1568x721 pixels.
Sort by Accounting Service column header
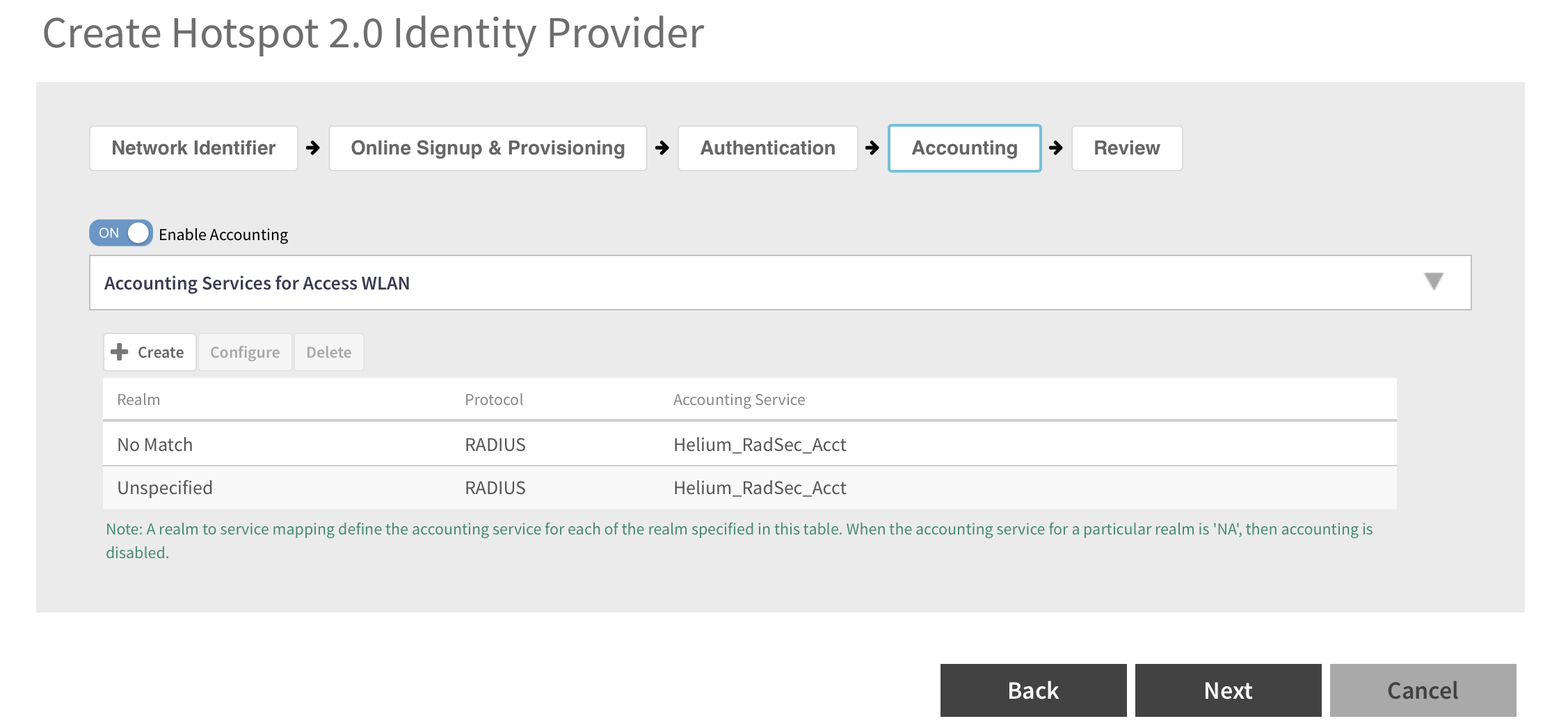tap(739, 399)
